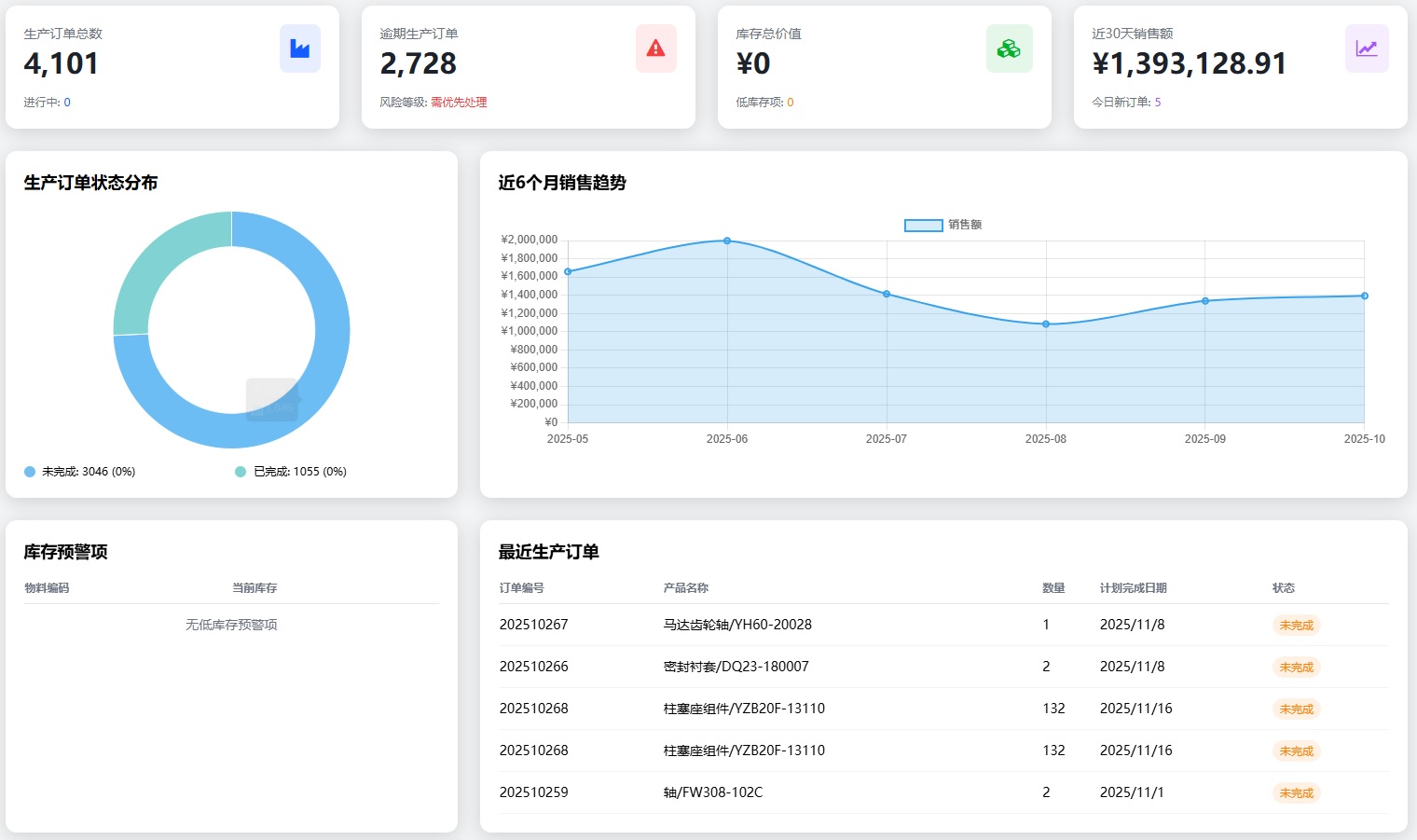Click the green cash icon on 库存总价值 card
The image size is (1417, 840).
click(x=1010, y=48)
